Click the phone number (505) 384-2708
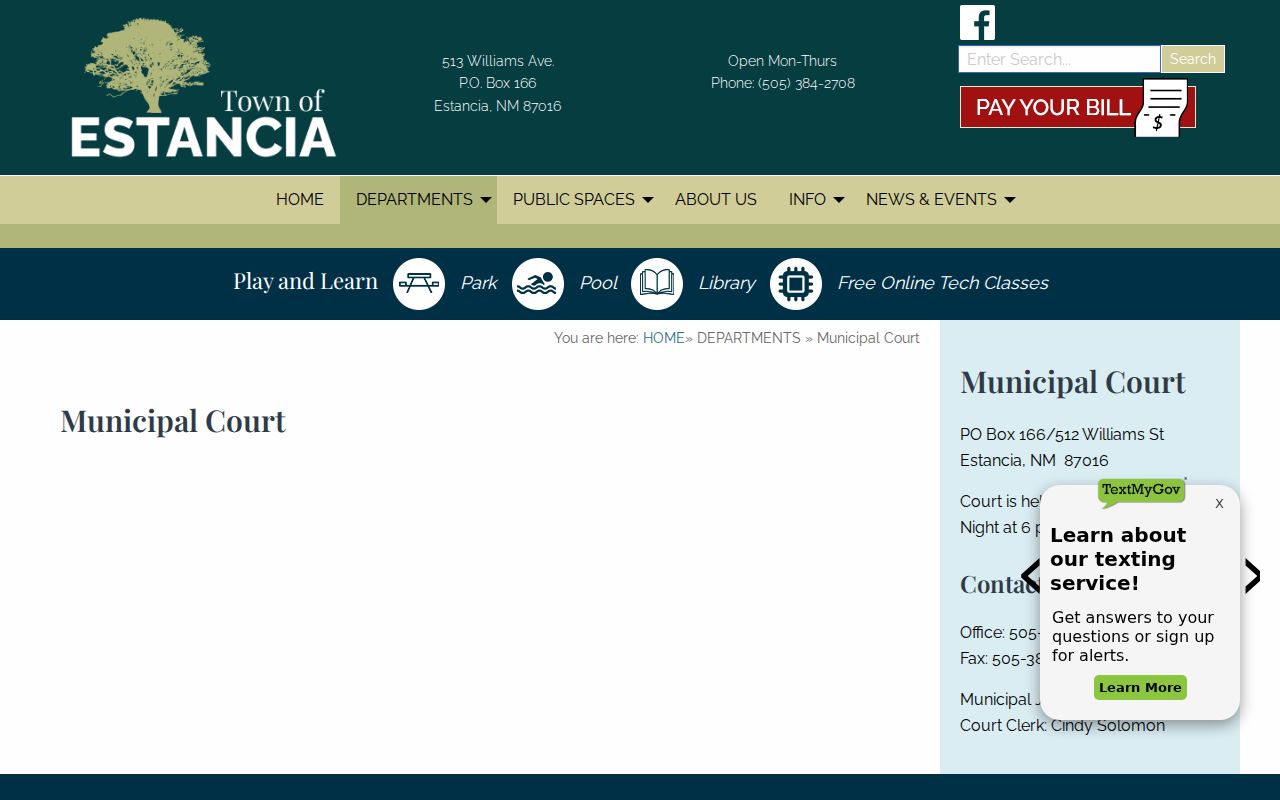Image resolution: width=1280 pixels, height=800 pixels. click(x=806, y=83)
